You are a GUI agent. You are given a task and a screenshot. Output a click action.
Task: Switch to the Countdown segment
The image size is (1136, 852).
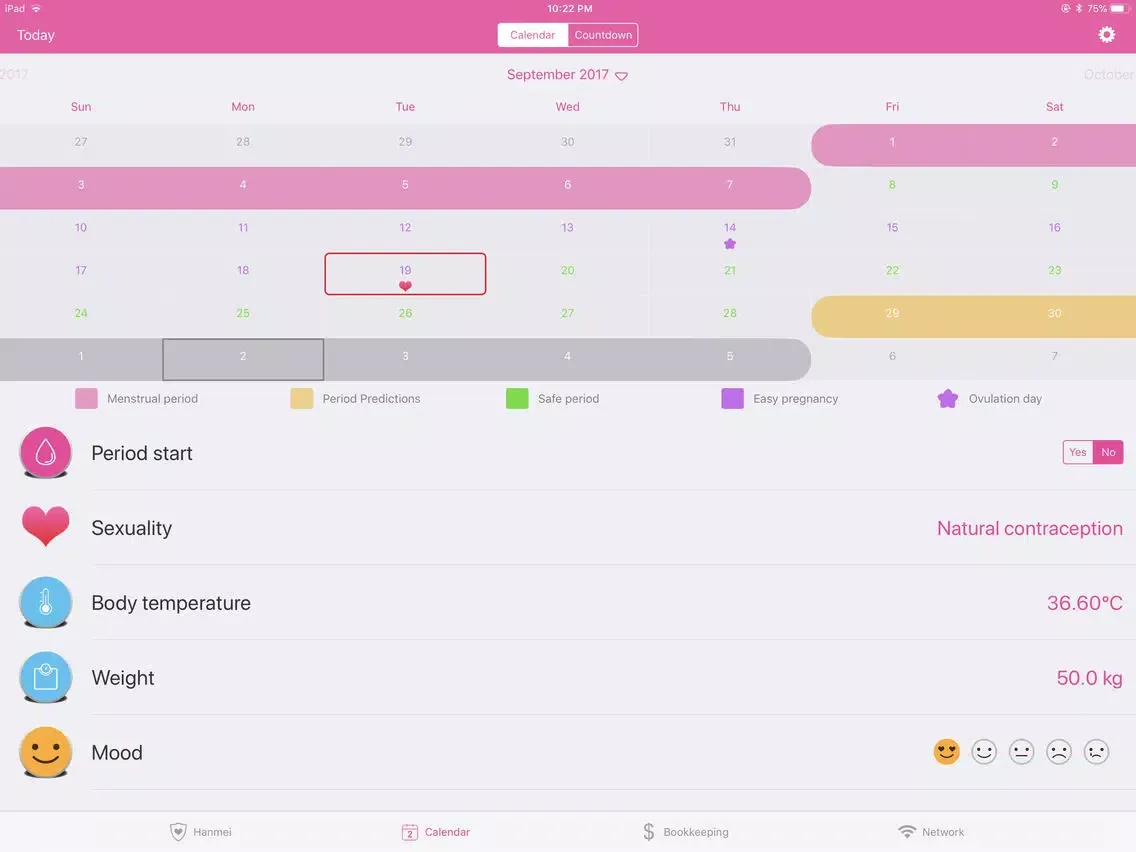[603, 35]
